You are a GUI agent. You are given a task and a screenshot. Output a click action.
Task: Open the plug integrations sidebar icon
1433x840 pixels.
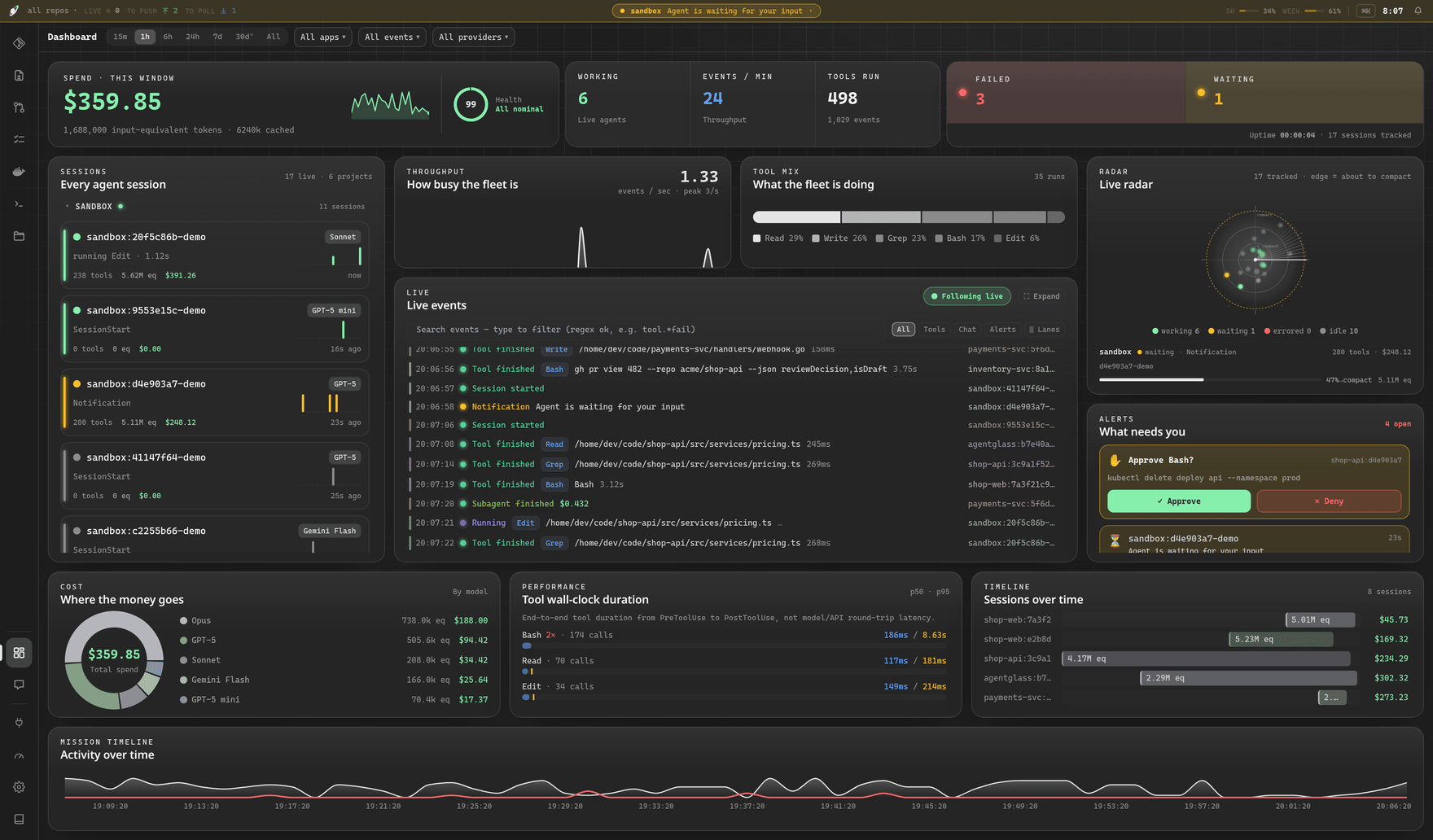(x=19, y=722)
